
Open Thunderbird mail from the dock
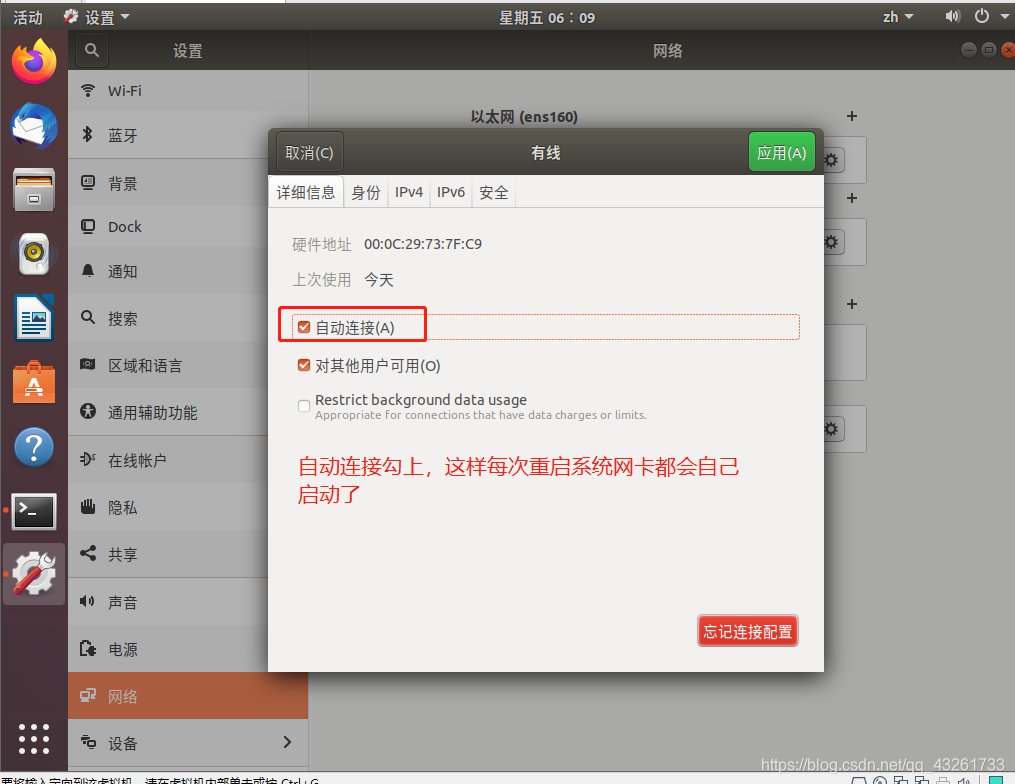(34, 126)
